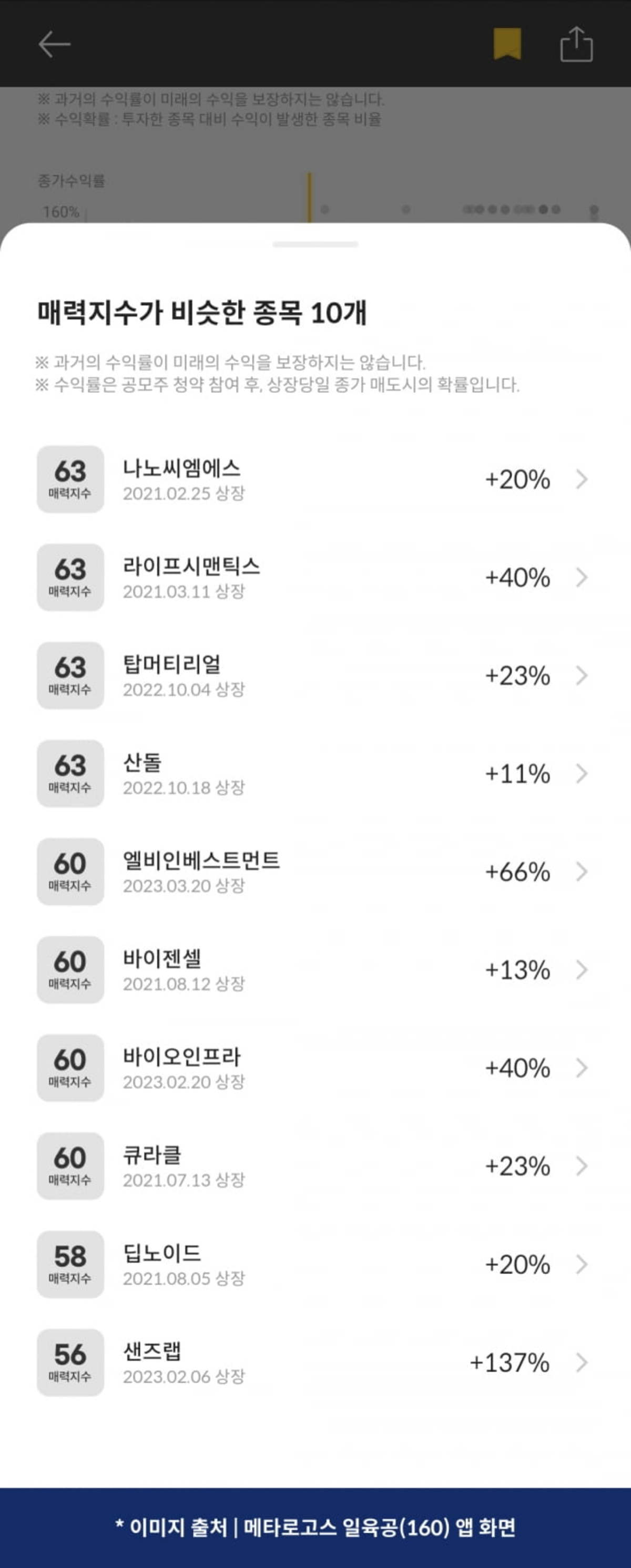Click the 58 매력지수 badge for 딥노이드
The height and width of the screenshot is (1568, 631).
(x=70, y=1264)
